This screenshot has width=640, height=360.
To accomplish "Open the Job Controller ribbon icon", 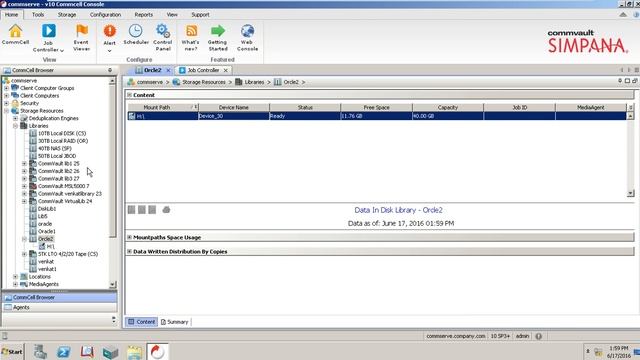I will 49,31.
